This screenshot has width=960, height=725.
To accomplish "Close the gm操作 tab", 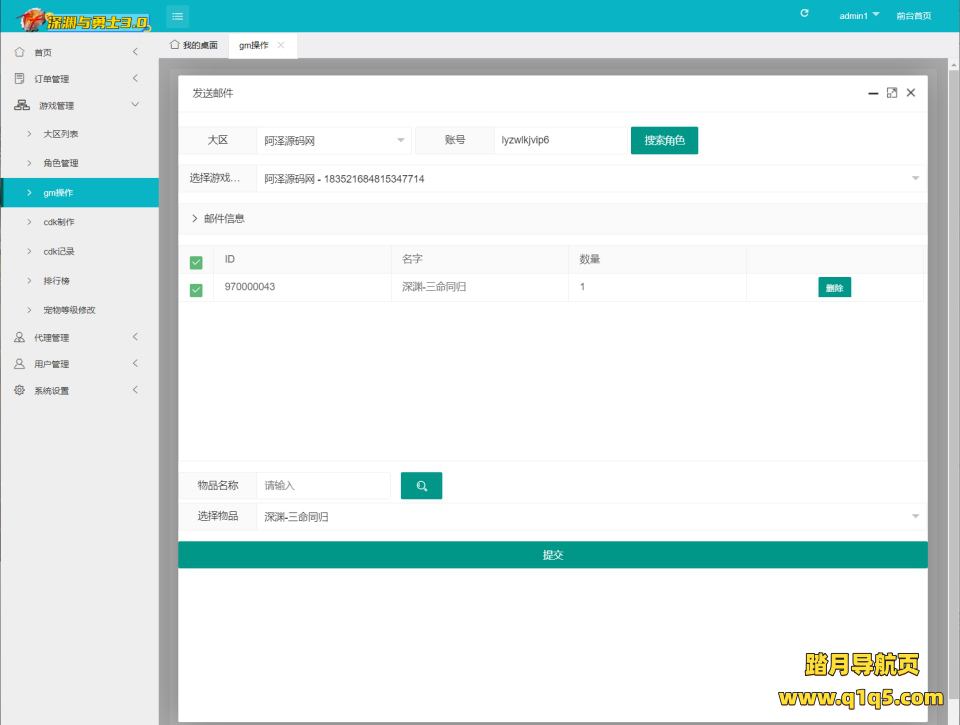I will tap(281, 46).
